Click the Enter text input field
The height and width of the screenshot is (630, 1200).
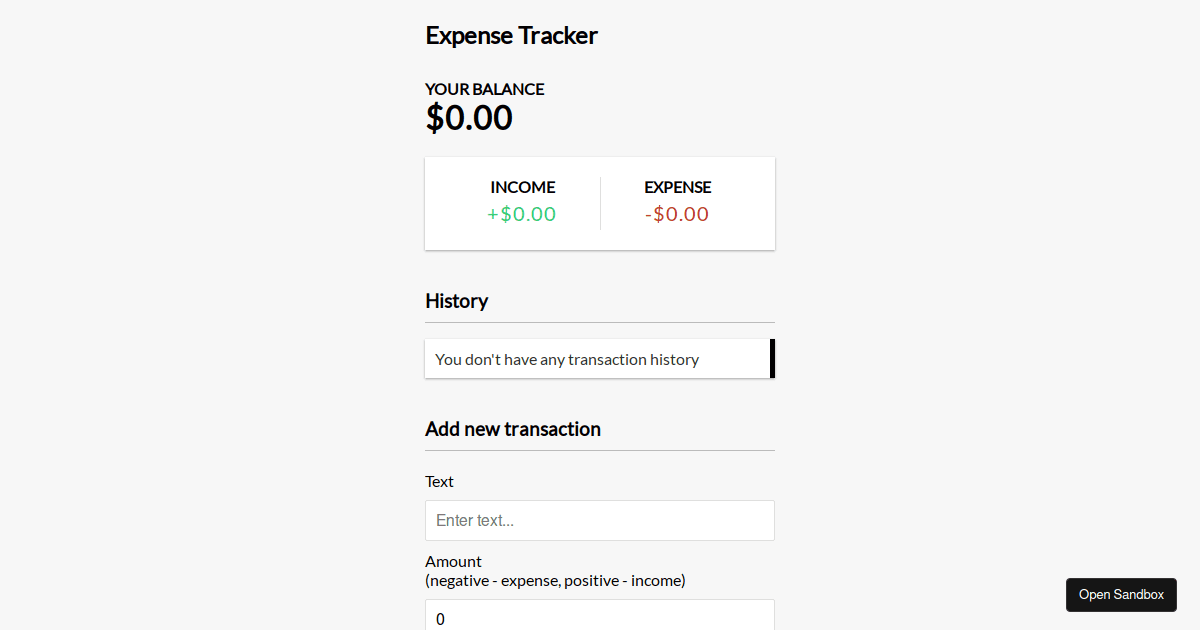[599, 520]
